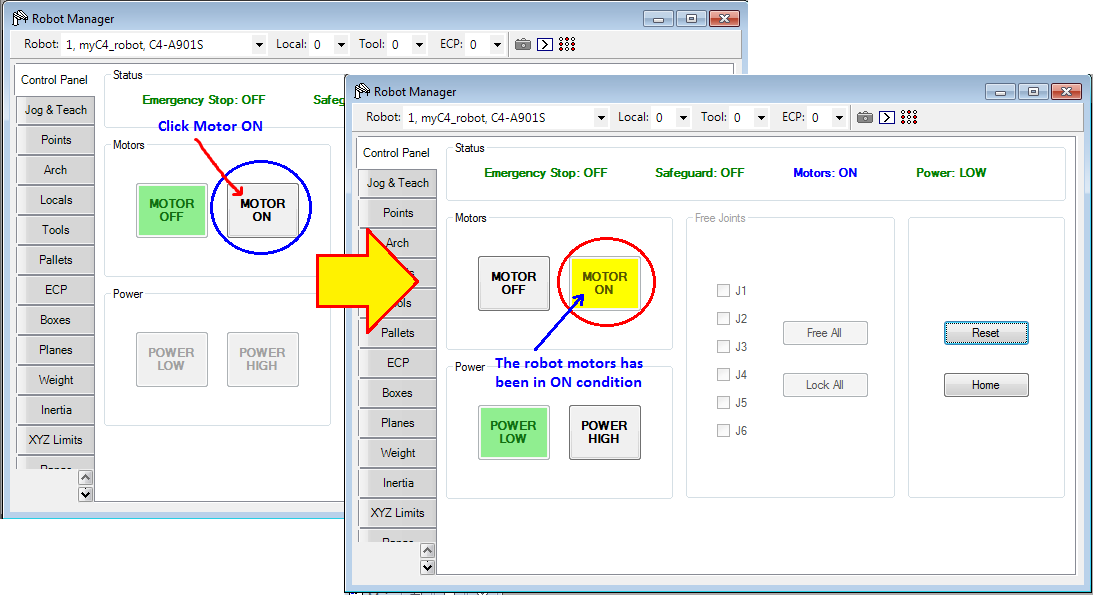Viewport: 1094px width, 596px height.
Task: Click tab list up arrow in back window
Action: coord(85,478)
